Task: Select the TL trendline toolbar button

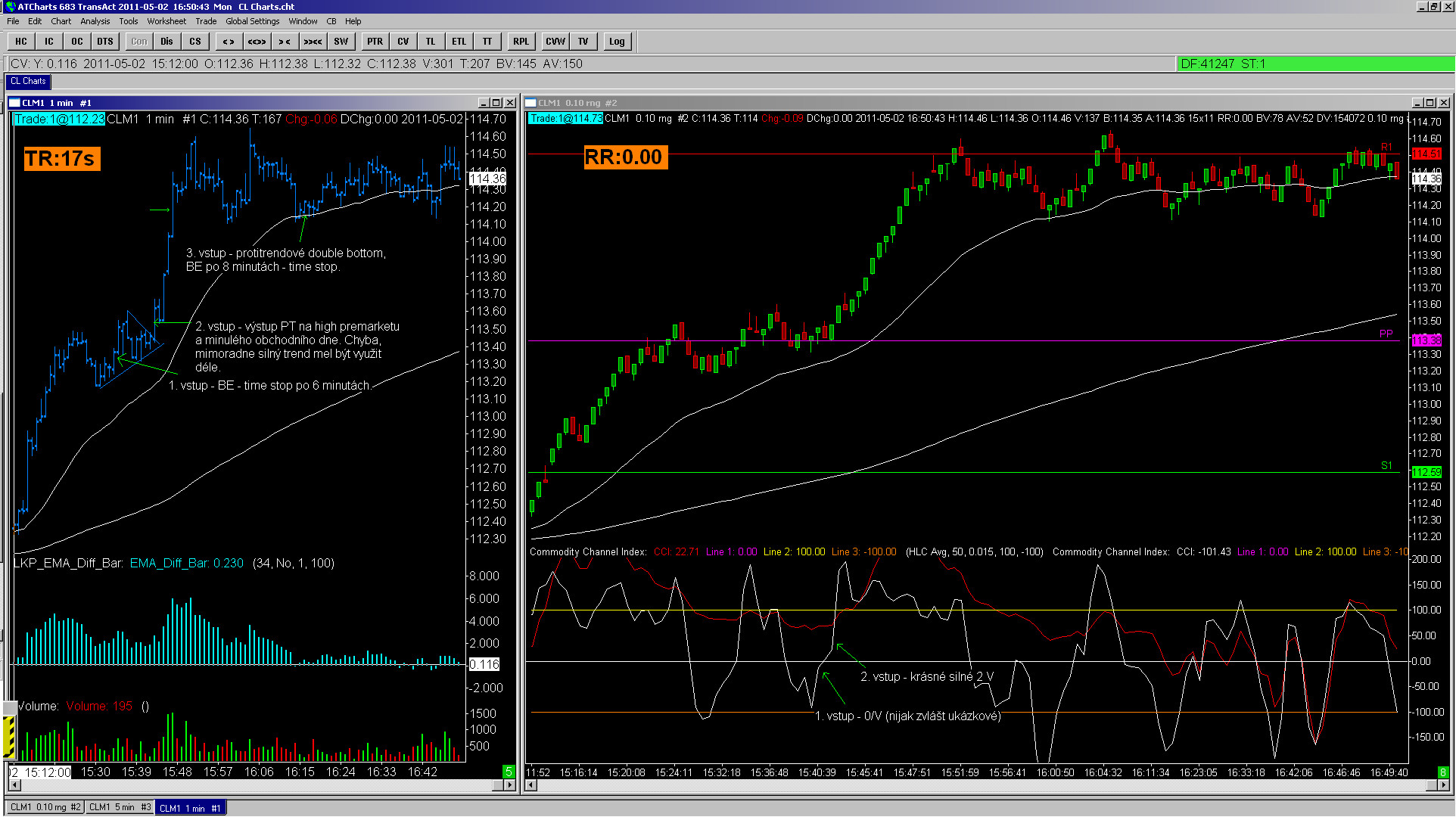Action: click(x=431, y=42)
